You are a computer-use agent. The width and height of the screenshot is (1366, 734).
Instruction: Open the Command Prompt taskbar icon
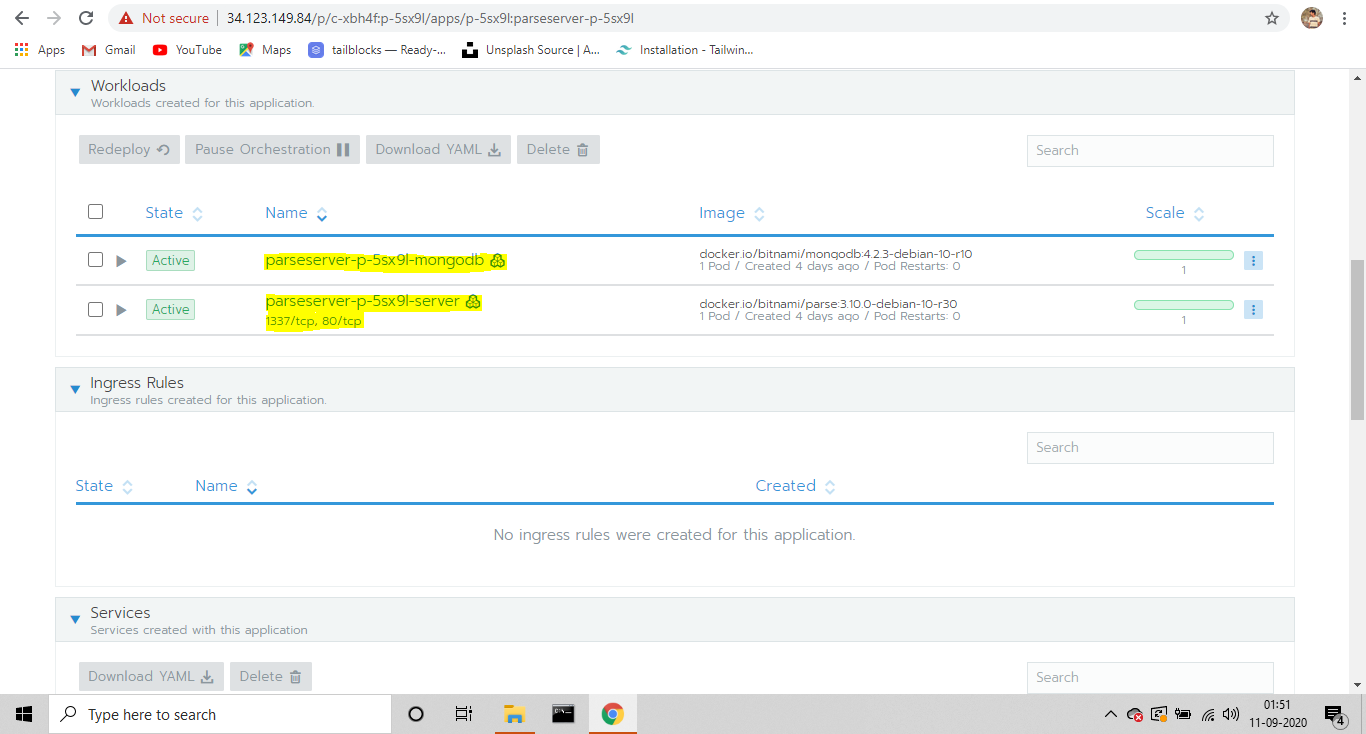point(563,714)
